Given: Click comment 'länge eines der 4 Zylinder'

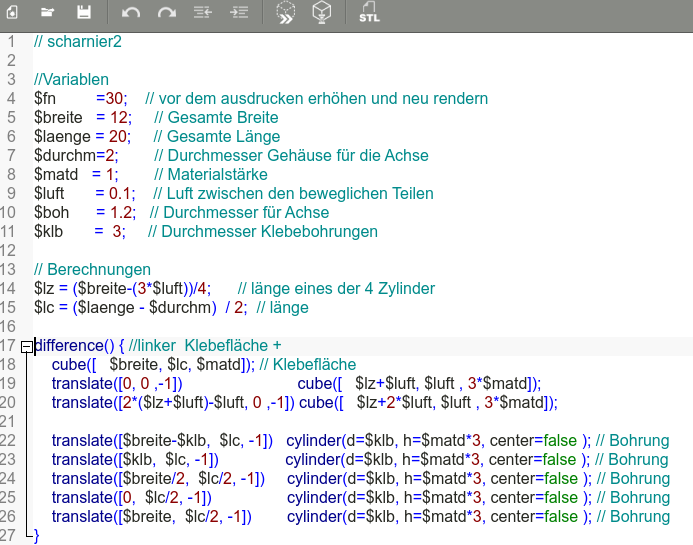Looking at the screenshot, I should click(x=343, y=289).
